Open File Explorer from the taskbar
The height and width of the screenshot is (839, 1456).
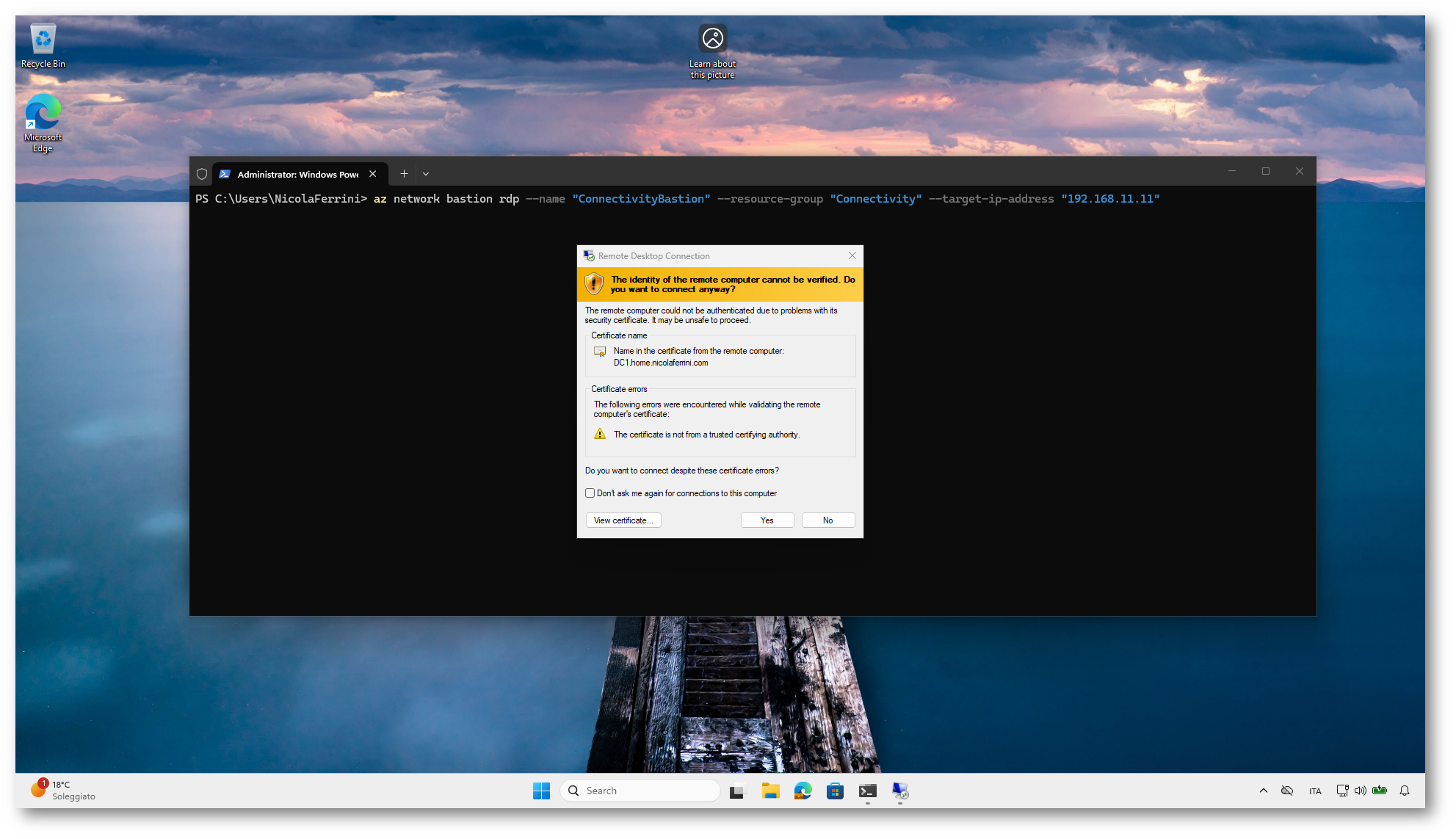770,791
